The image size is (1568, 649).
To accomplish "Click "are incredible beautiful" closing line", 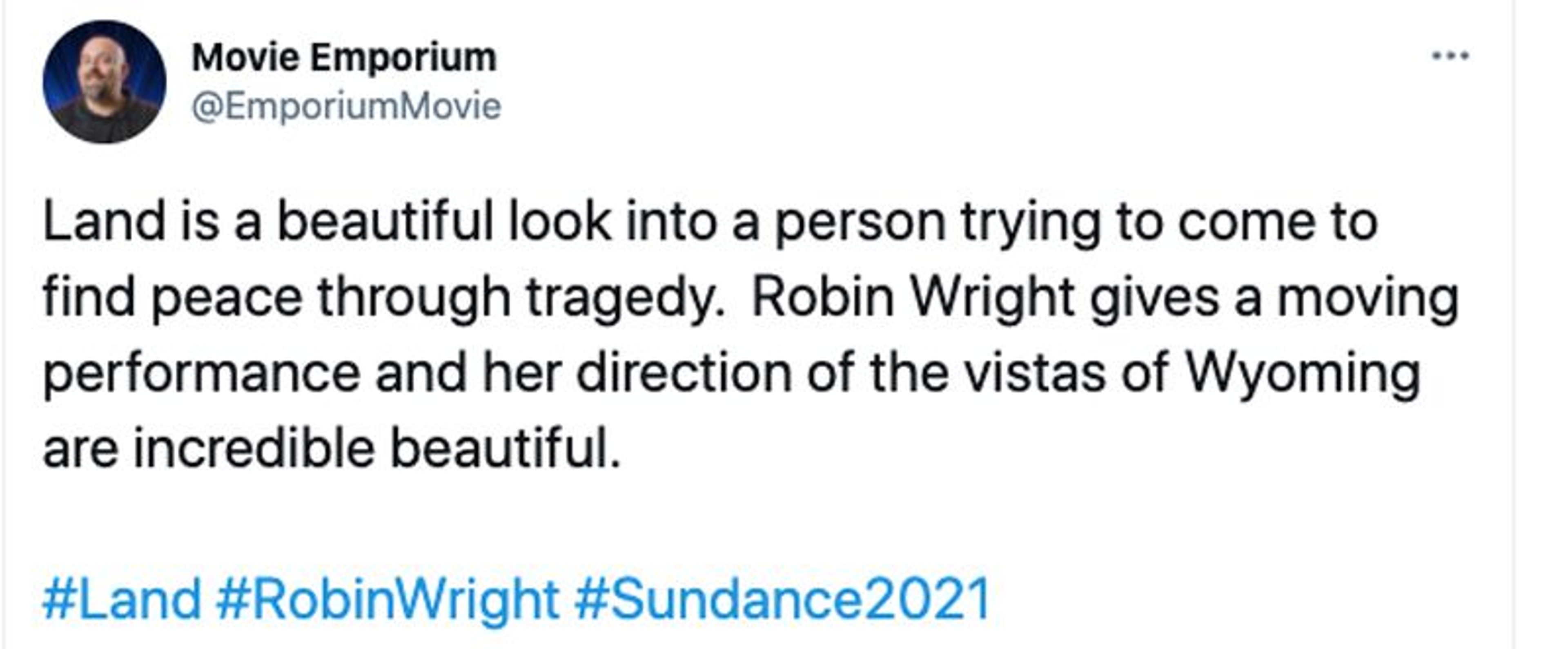I will coord(332,449).
